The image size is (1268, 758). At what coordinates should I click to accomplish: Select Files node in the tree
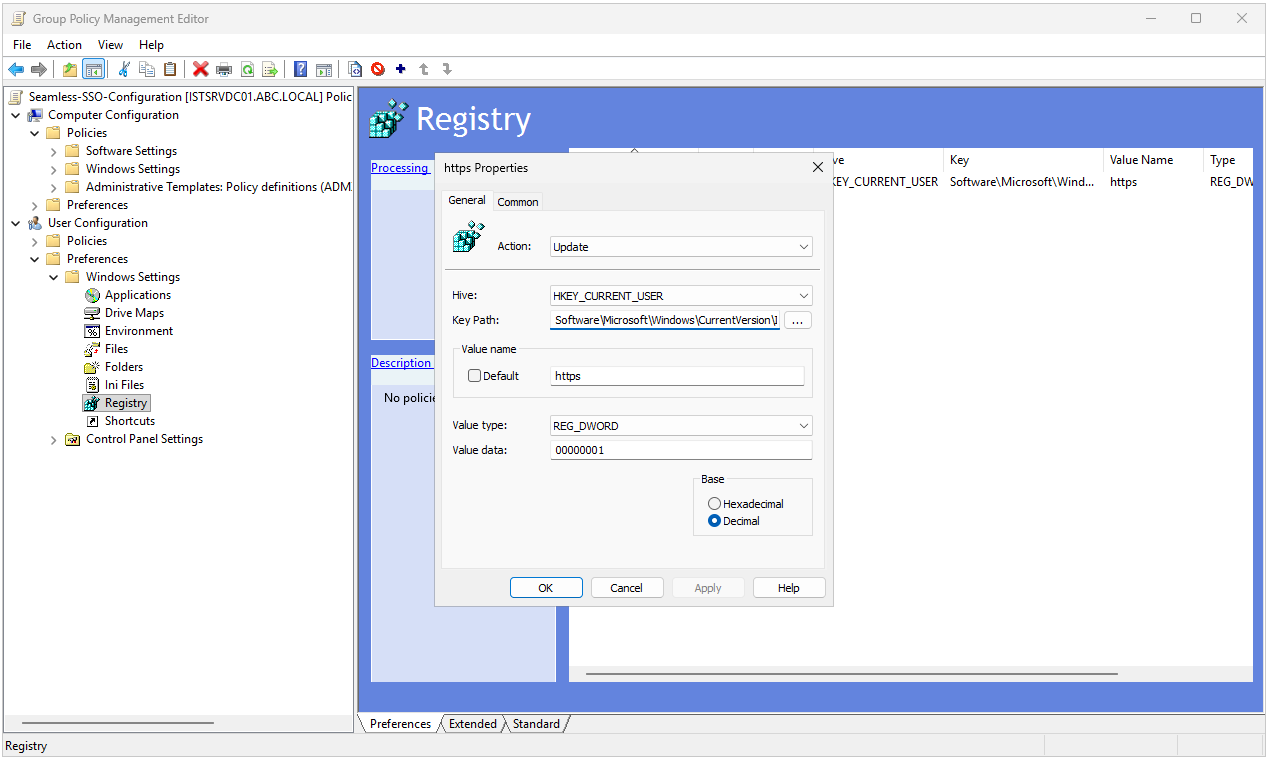[116, 349]
